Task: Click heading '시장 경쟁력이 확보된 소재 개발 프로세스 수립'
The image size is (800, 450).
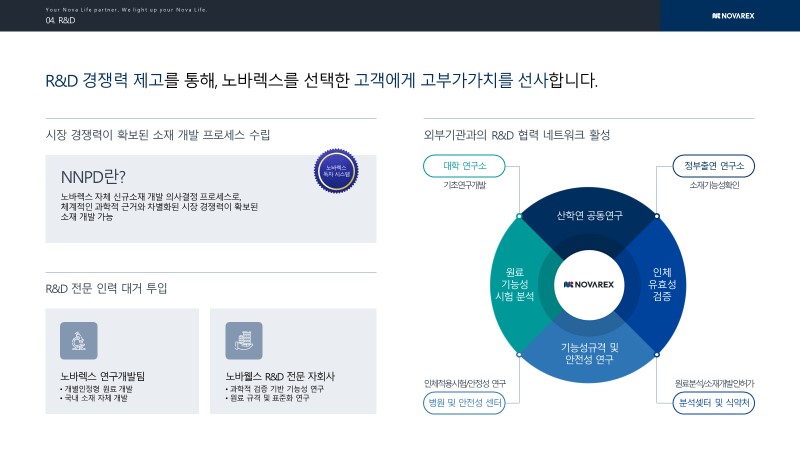Action: pos(158,135)
